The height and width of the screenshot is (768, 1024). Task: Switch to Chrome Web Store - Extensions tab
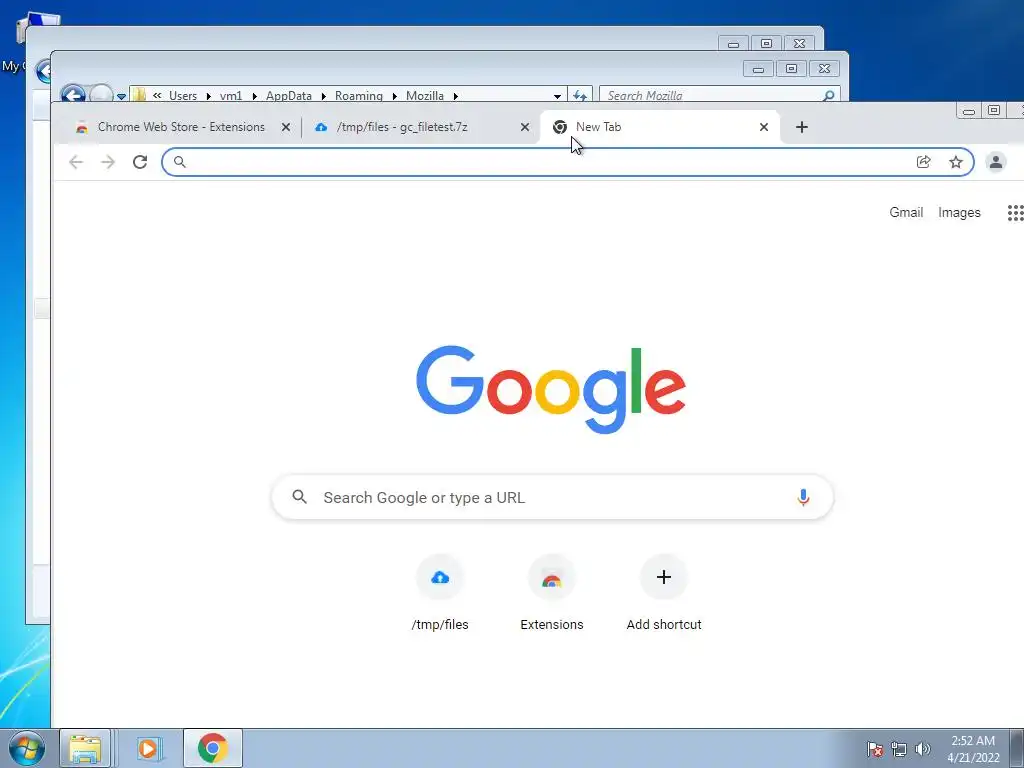tap(182, 127)
